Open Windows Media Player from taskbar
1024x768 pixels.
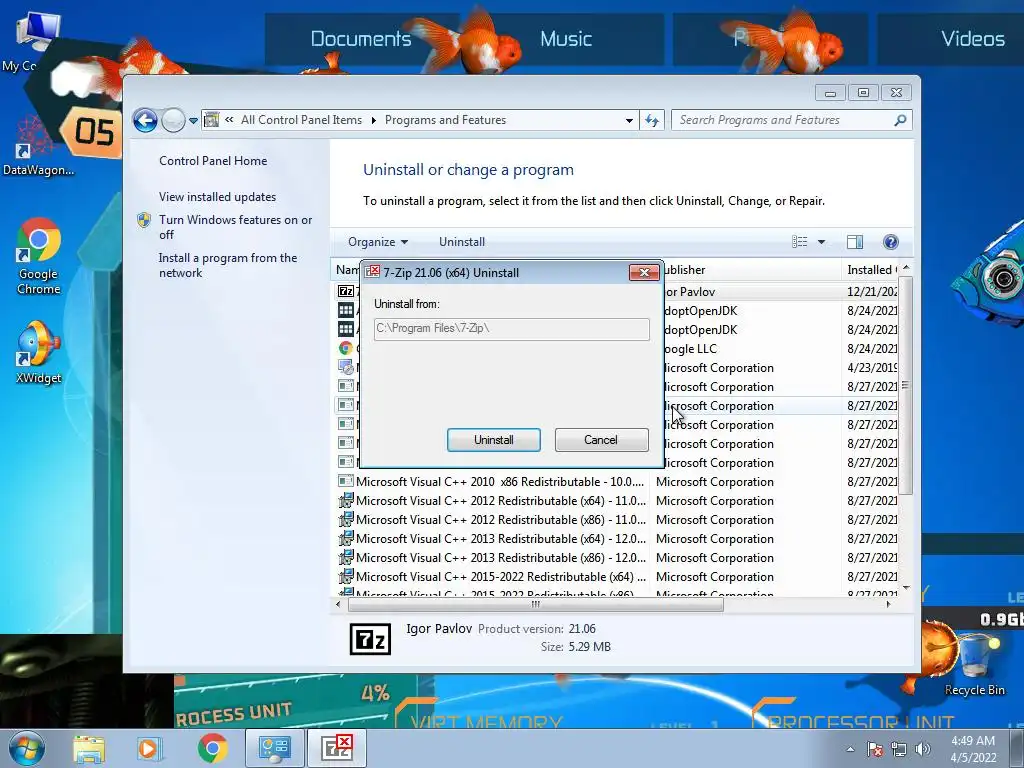coord(149,748)
